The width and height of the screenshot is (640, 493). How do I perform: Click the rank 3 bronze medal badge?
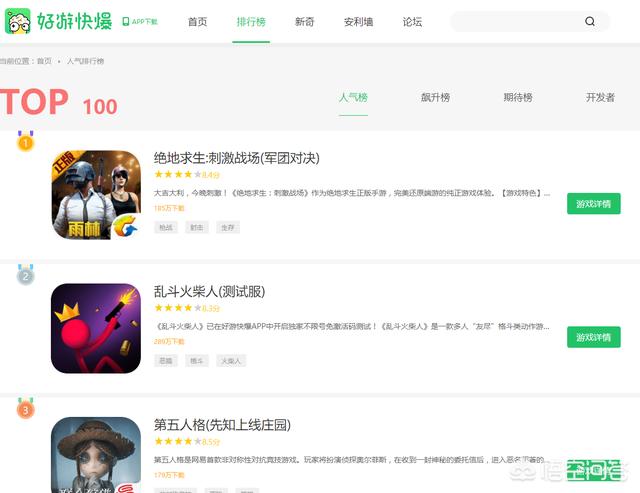click(25, 408)
